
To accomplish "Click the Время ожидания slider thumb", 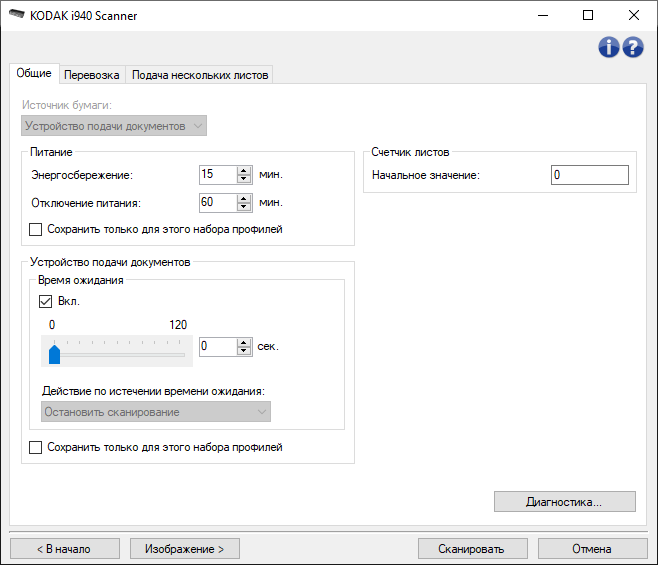I will pos(55,354).
